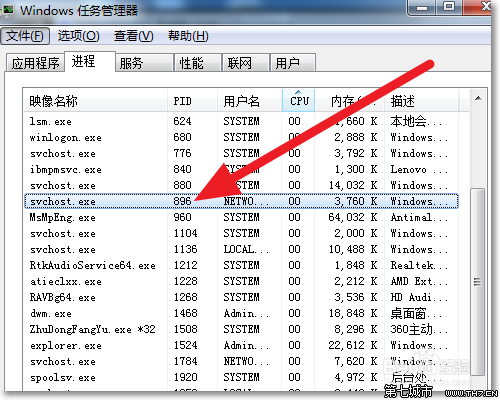This screenshot has width=500, height=400.
Task: Open the 文件(F) menu
Action: click(x=25, y=36)
